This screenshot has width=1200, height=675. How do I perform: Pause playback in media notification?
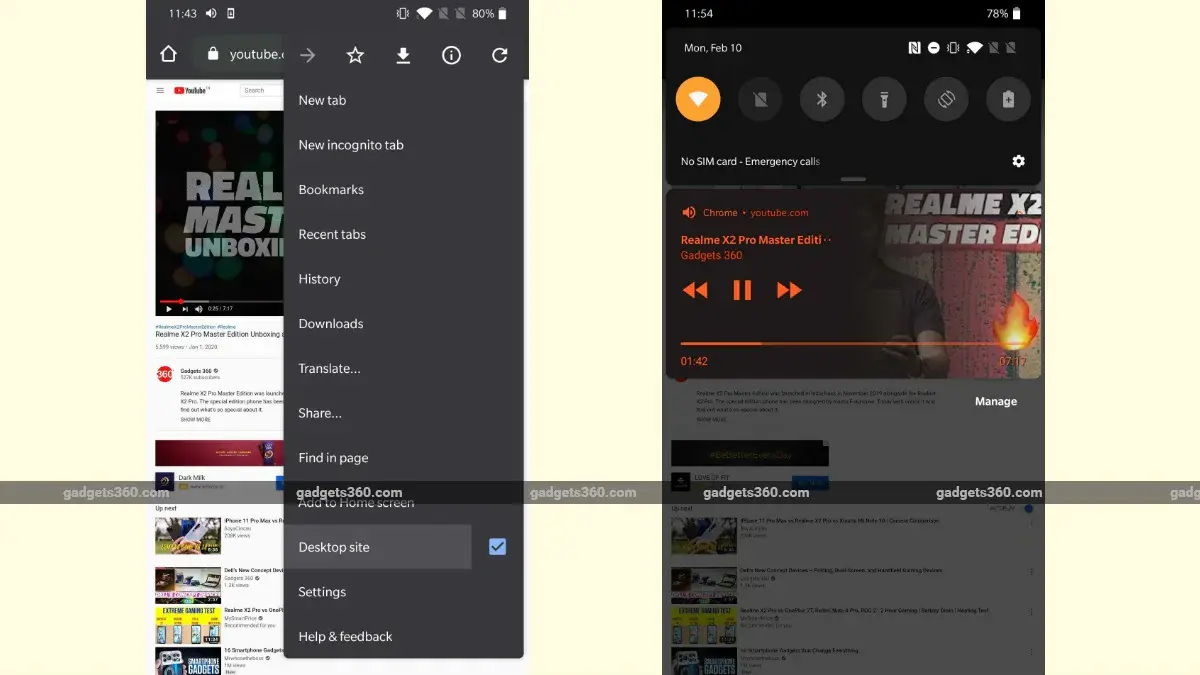point(742,290)
